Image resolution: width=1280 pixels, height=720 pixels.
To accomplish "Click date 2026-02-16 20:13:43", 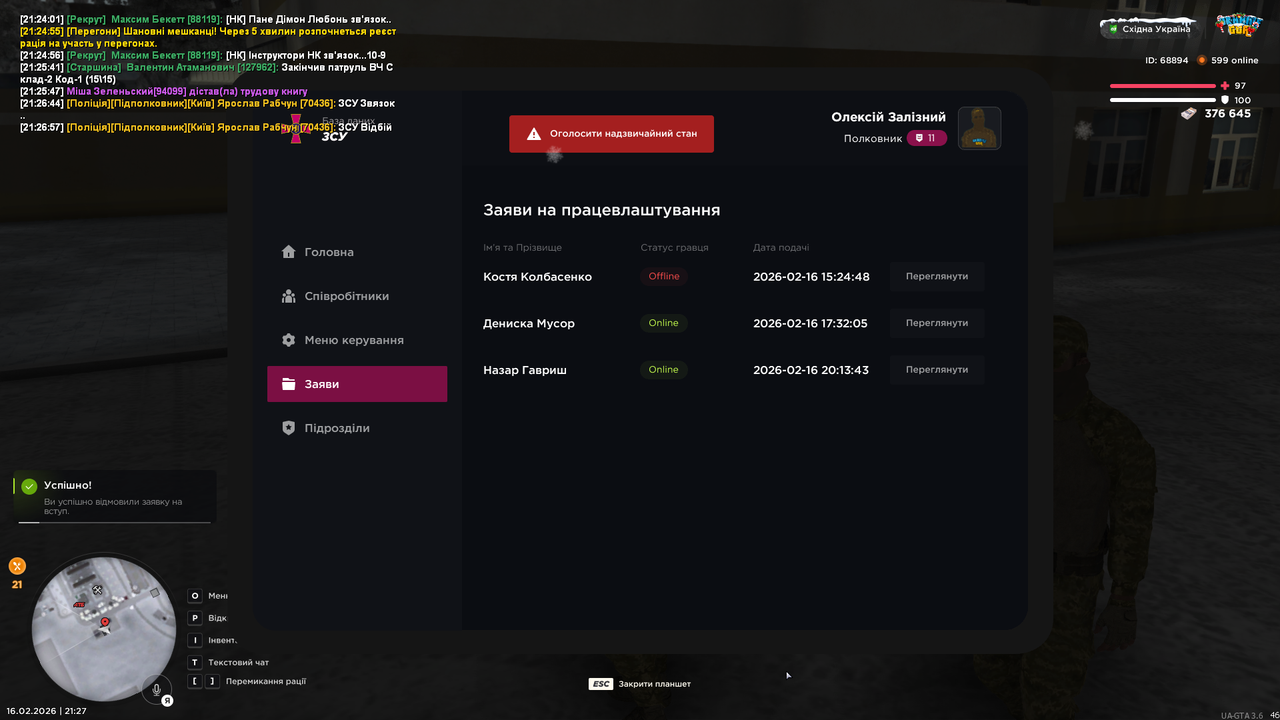I will 811,370.
